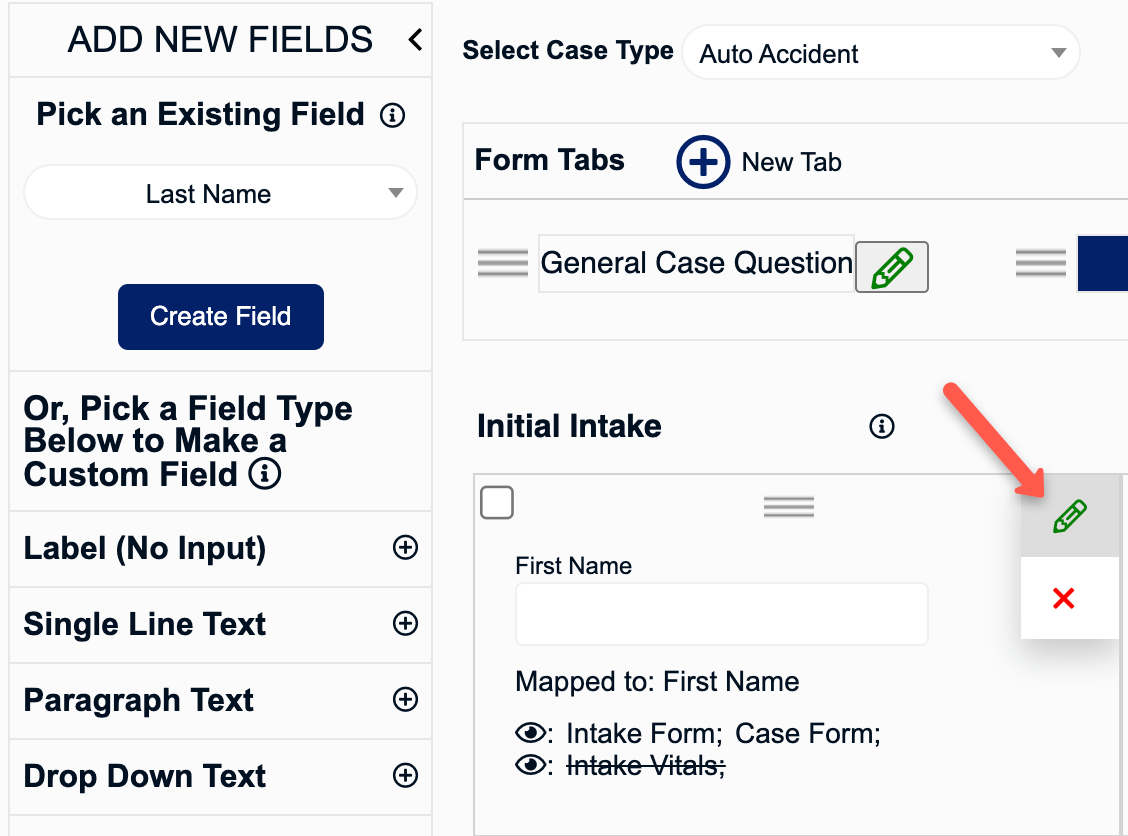1128x836 pixels.
Task: Open the edit pencil for General Case Question tab
Action: coord(891,266)
